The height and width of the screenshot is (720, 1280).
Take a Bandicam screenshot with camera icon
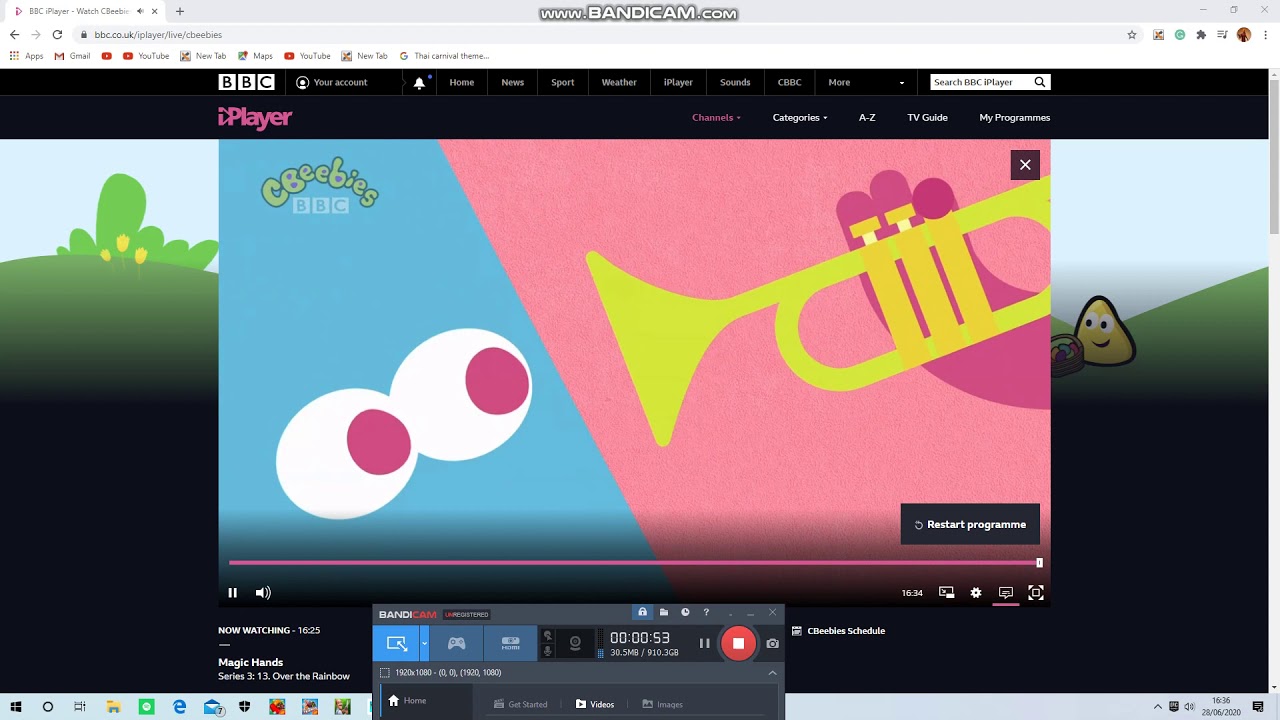point(772,643)
